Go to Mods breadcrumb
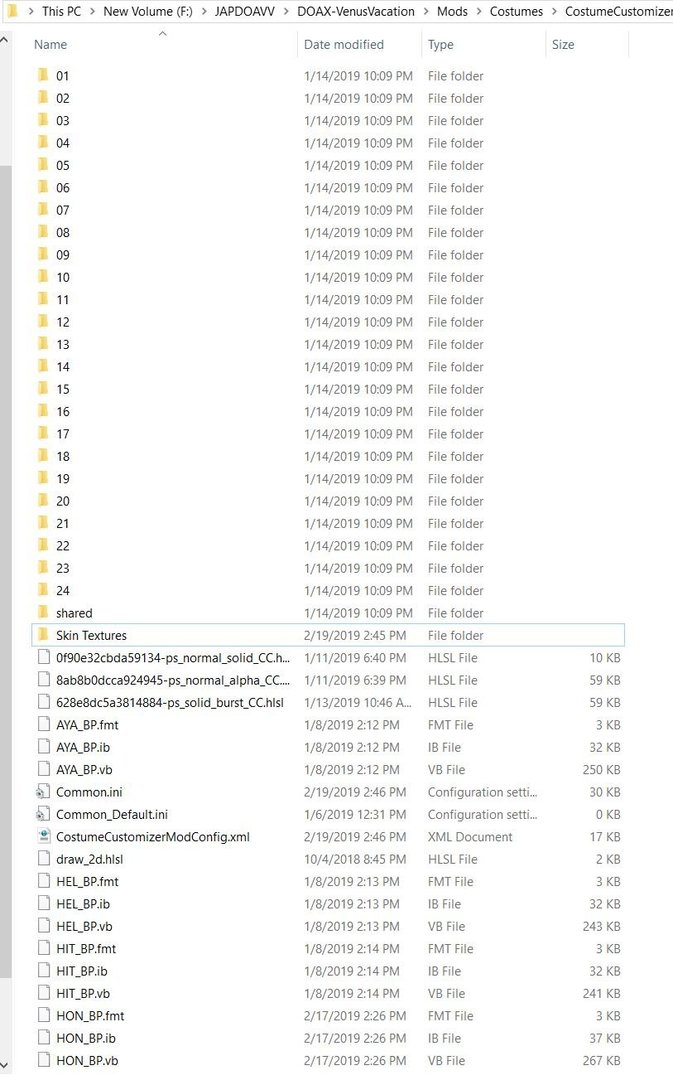Screen dimensions: 673x1080 pos(452,11)
